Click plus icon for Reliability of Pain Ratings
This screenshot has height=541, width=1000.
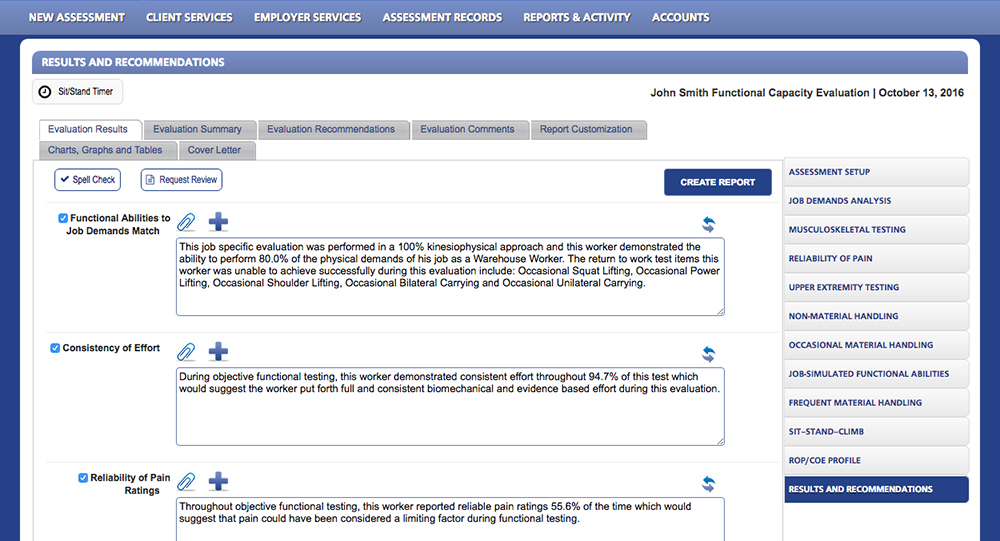218,481
